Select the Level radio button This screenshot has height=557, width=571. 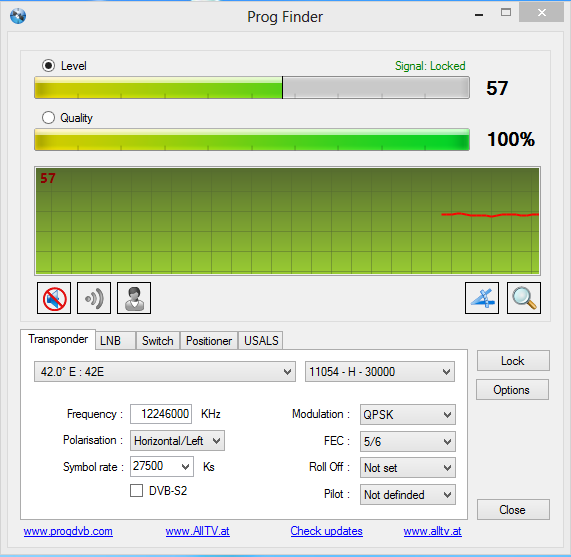pyautogui.click(x=48, y=66)
